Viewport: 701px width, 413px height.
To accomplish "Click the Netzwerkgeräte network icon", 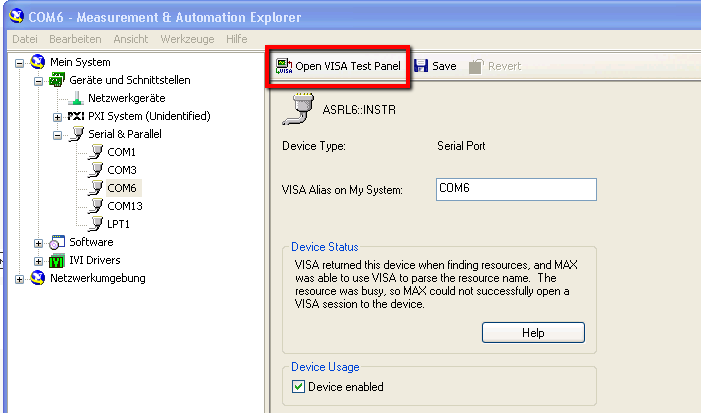I will (x=75, y=98).
